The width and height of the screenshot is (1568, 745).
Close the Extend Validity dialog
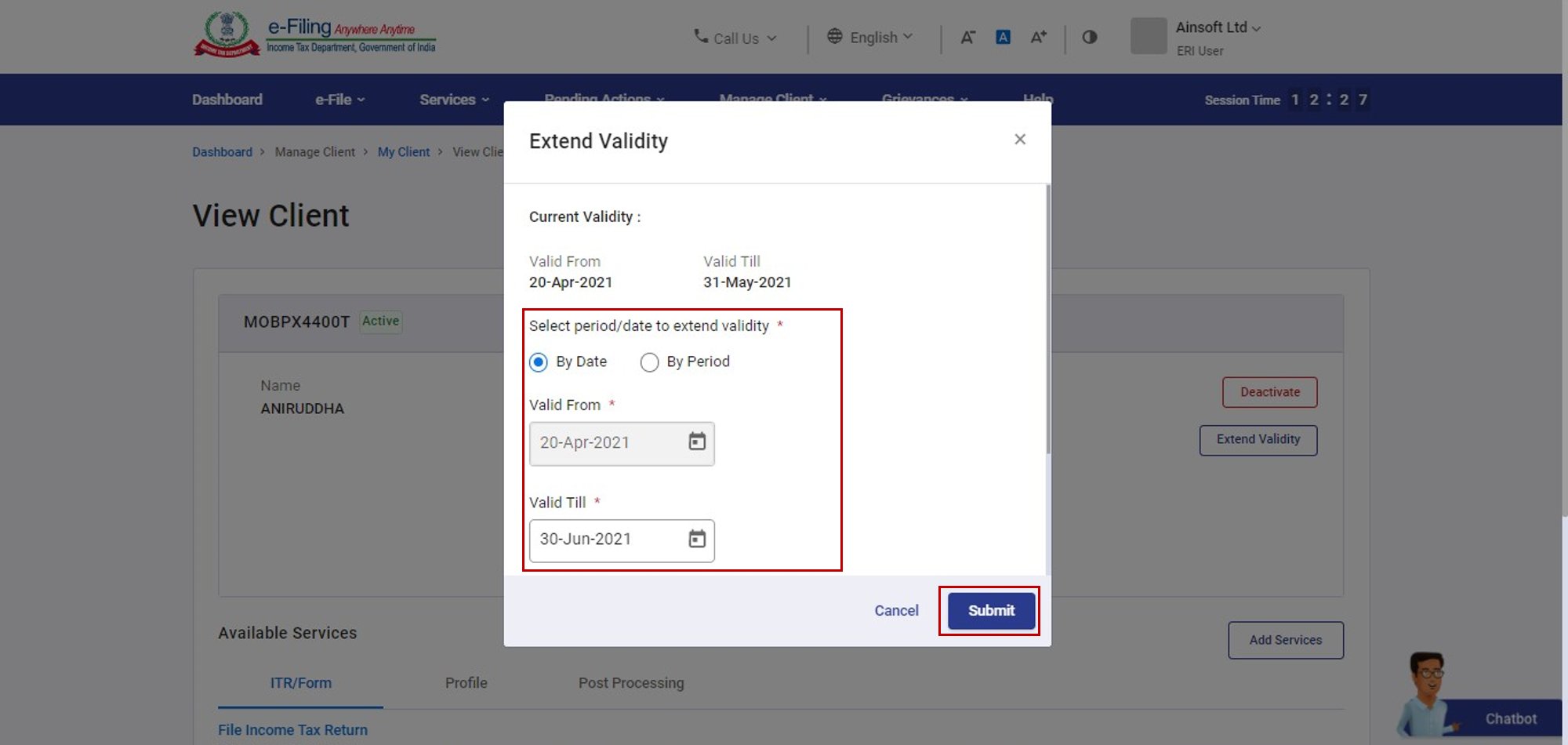pos(1019,140)
